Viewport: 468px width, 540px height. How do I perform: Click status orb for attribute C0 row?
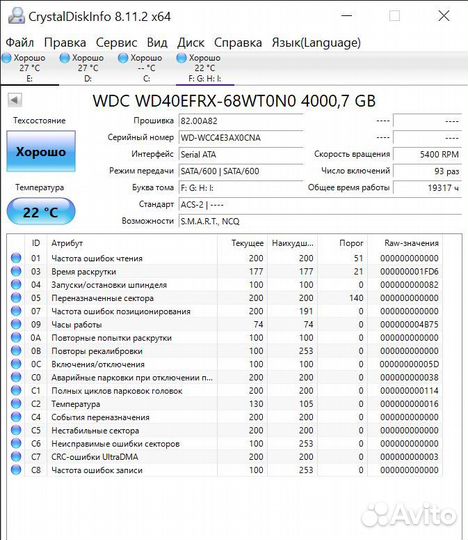16,377
